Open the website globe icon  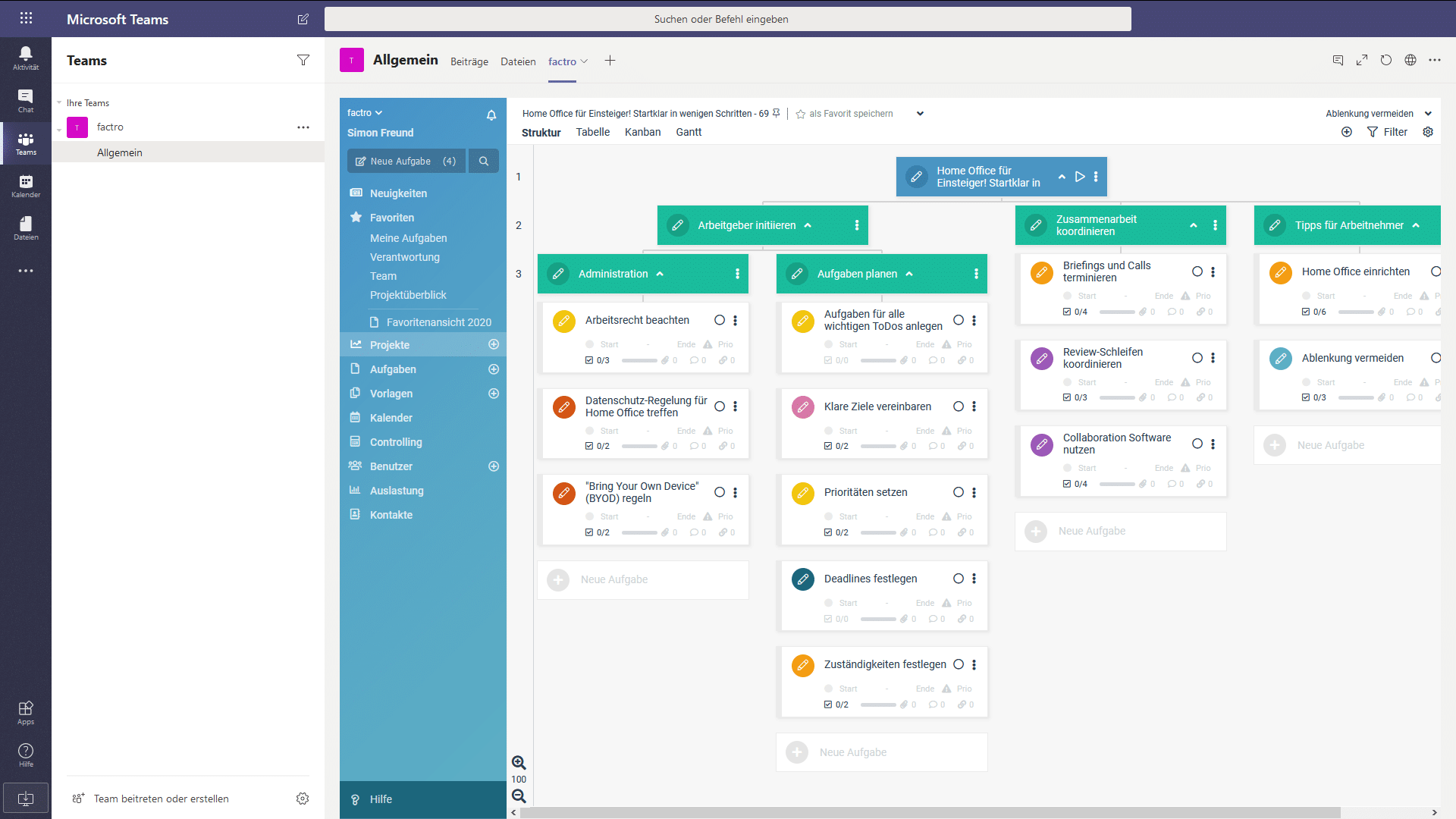(1410, 61)
